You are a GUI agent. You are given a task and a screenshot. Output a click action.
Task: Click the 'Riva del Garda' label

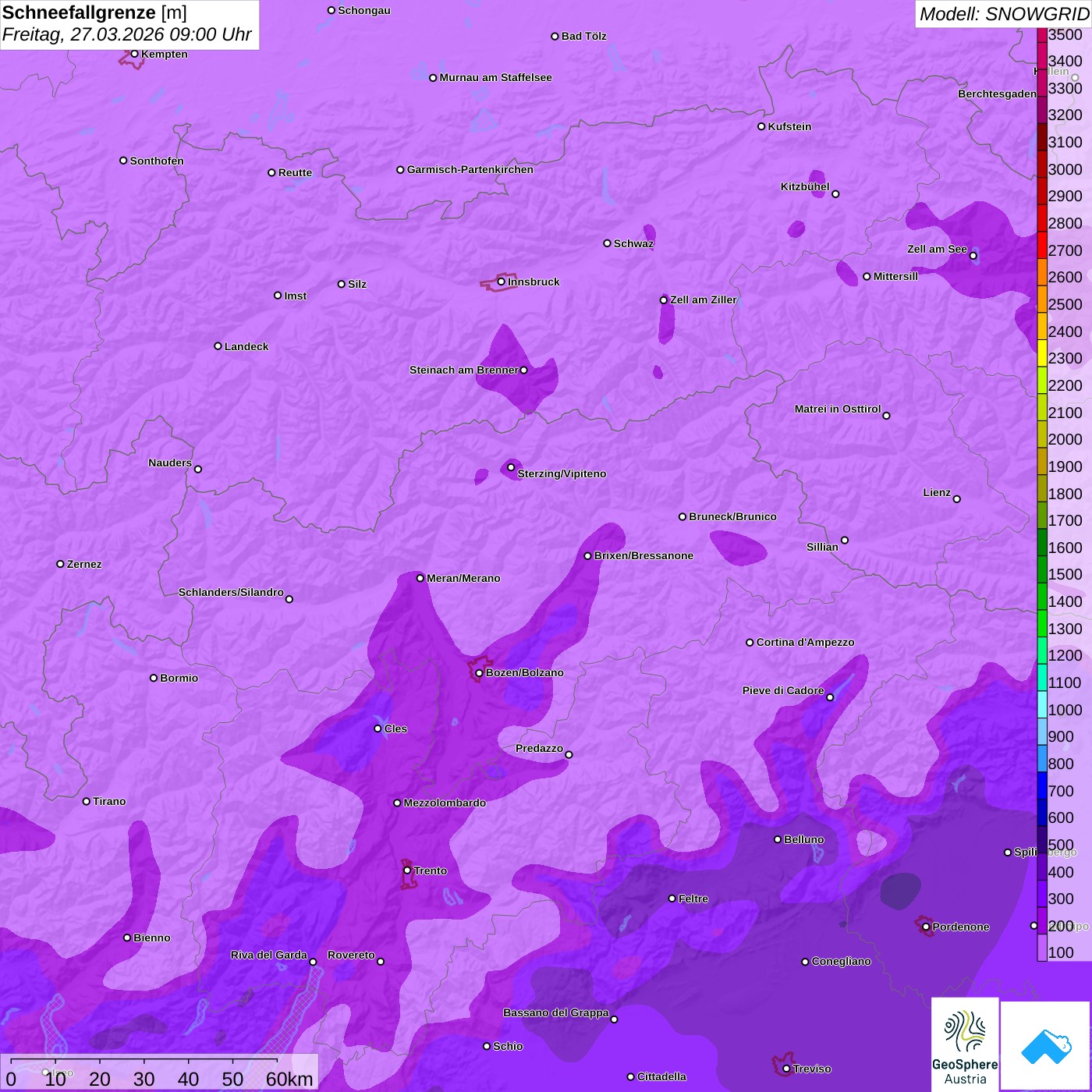(x=269, y=955)
